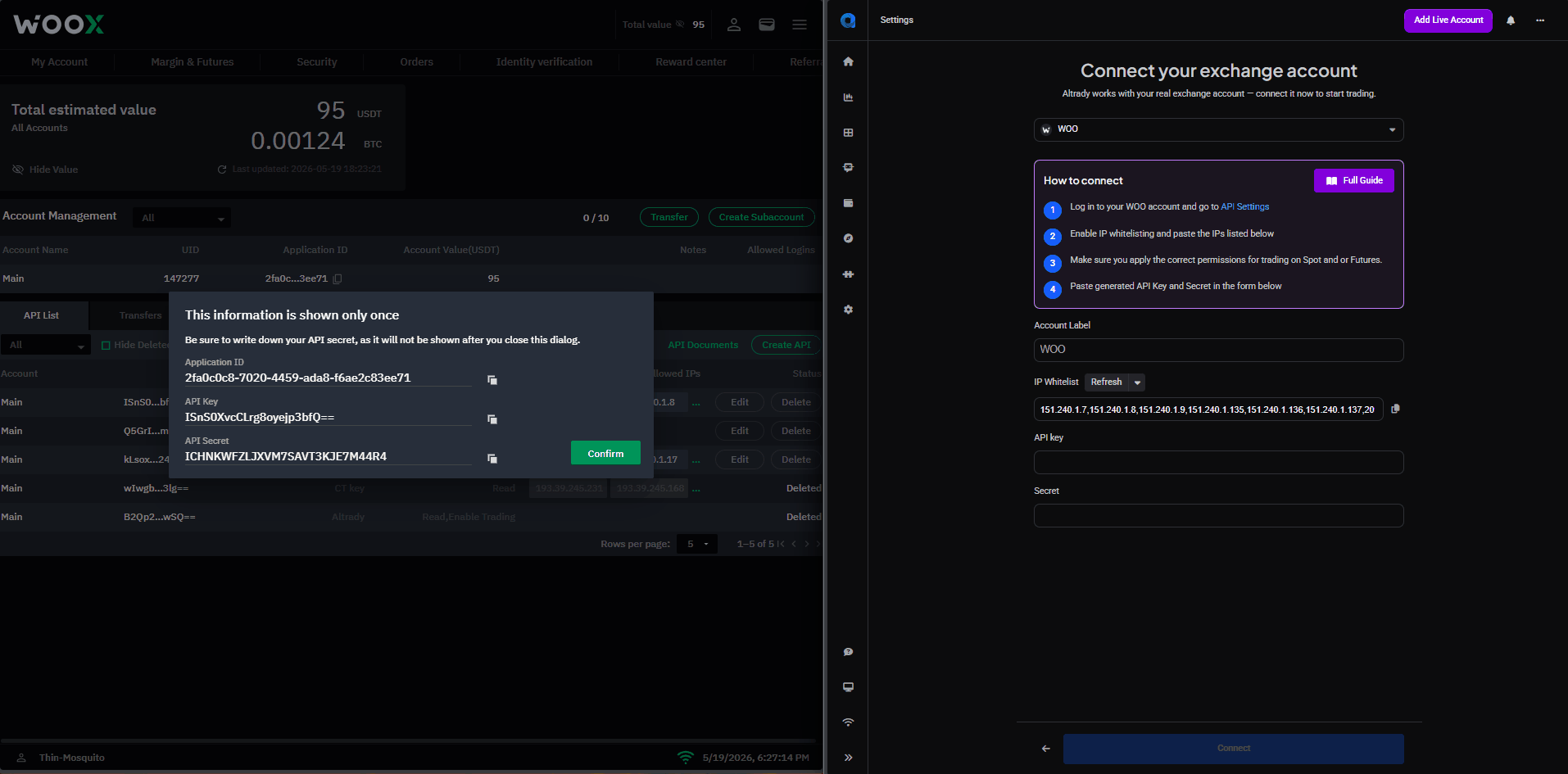Open the Altrady compass icon in sidebar
The height and width of the screenshot is (774, 1568).
(848, 238)
